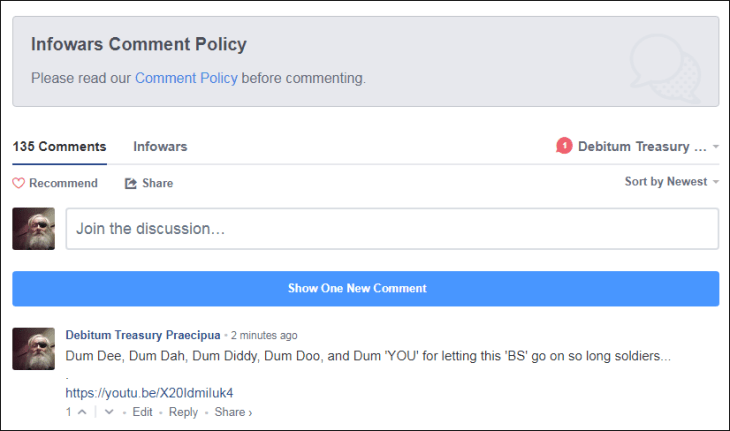Expand the comment's Share options

click(x=233, y=412)
